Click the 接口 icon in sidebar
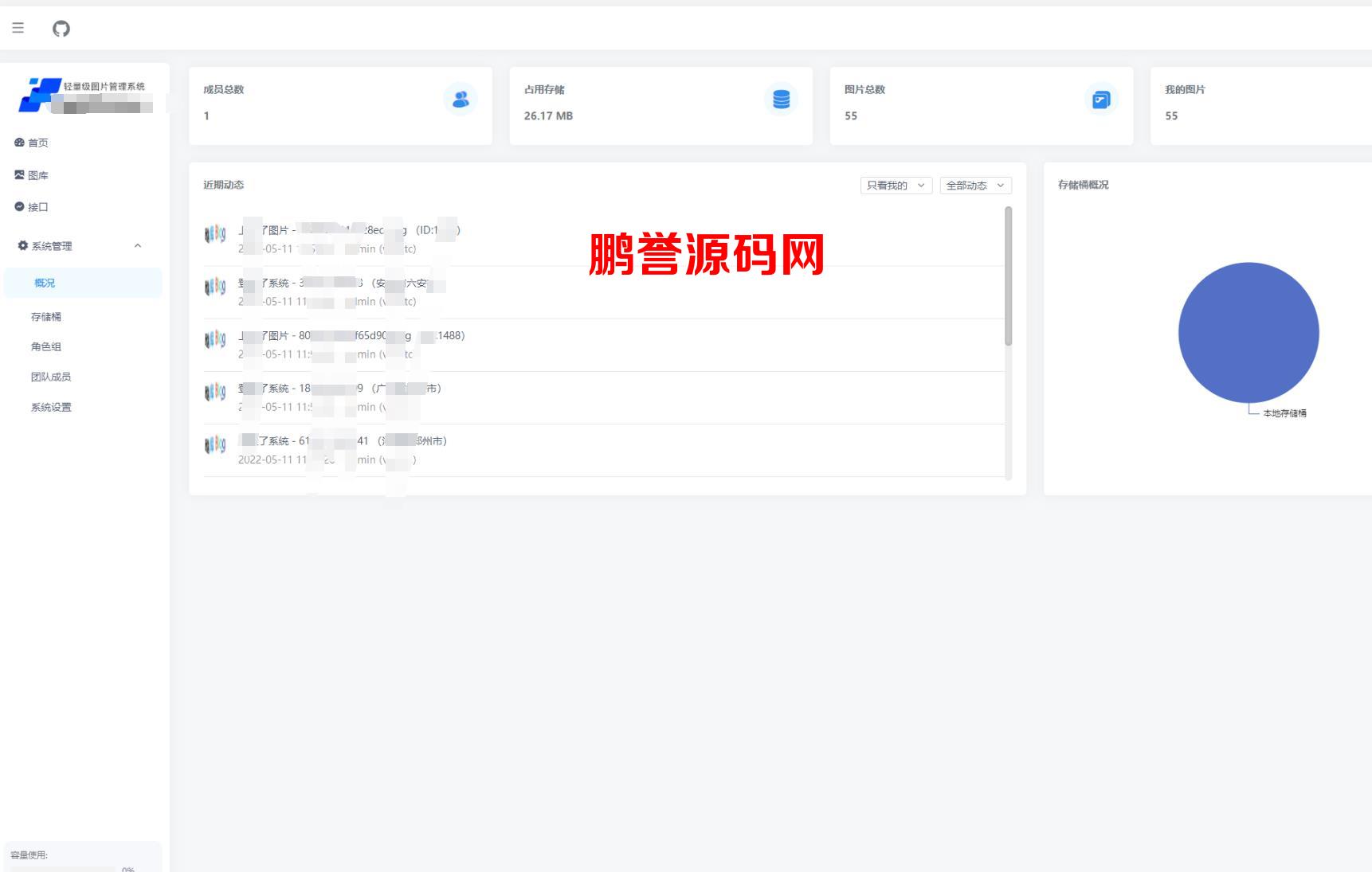This screenshot has height=872, width=1372. coord(19,206)
